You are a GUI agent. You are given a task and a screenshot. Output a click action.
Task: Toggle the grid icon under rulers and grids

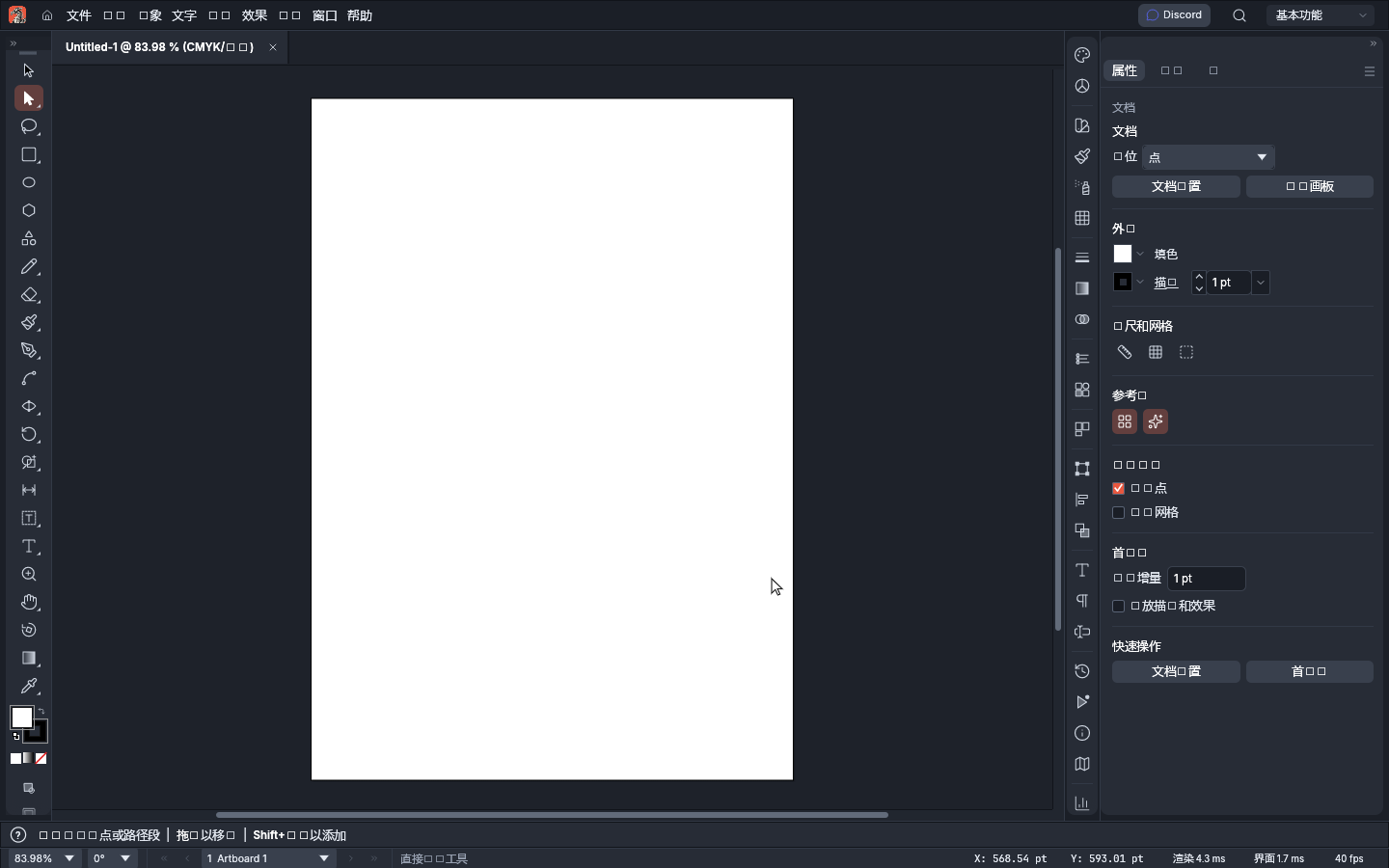pos(1156,352)
